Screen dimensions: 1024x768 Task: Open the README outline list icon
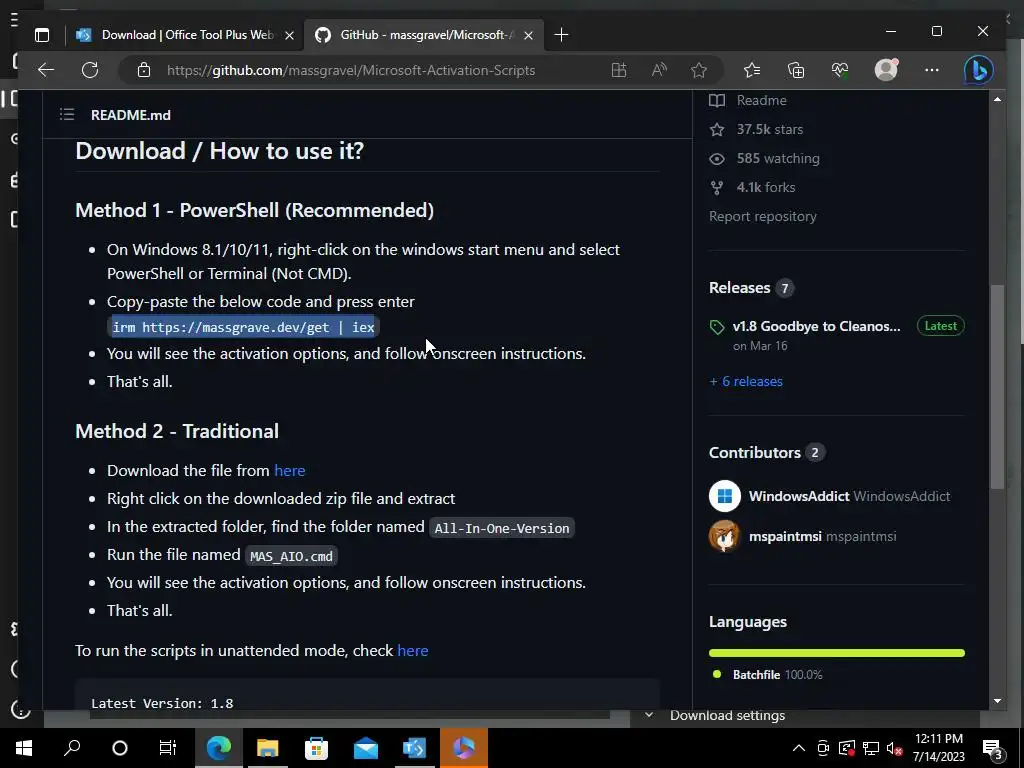[x=67, y=115]
